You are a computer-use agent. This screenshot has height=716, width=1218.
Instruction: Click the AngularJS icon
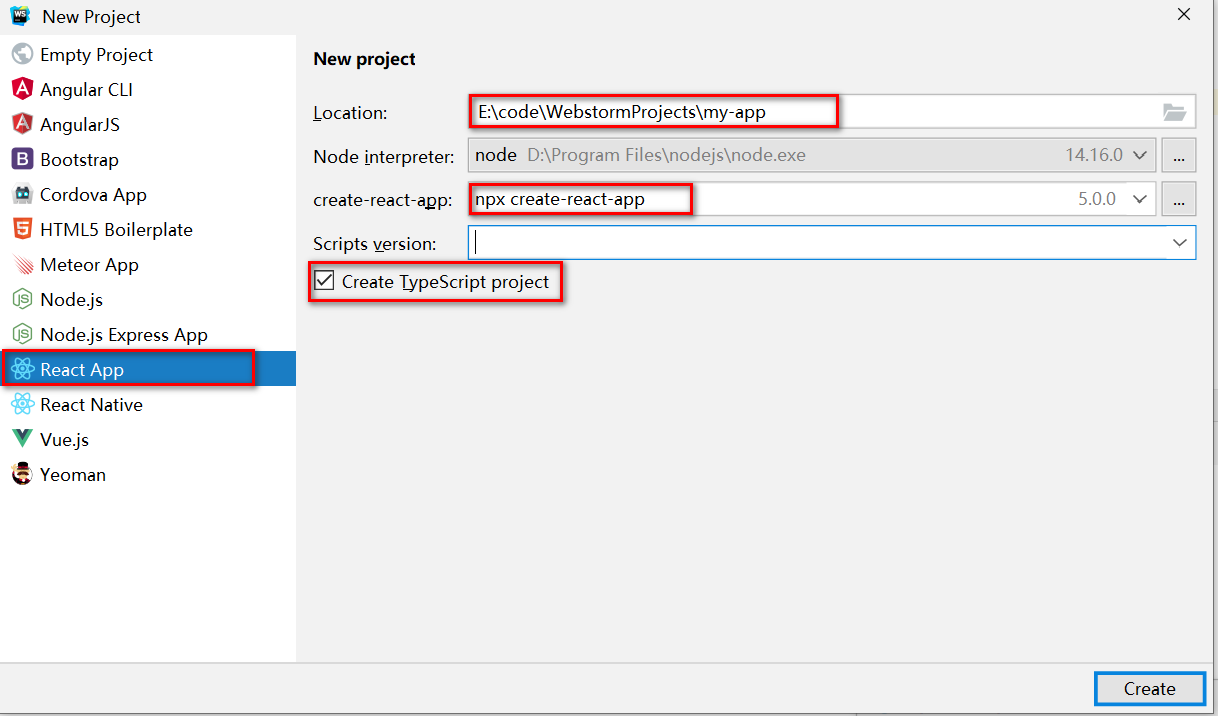click(22, 124)
